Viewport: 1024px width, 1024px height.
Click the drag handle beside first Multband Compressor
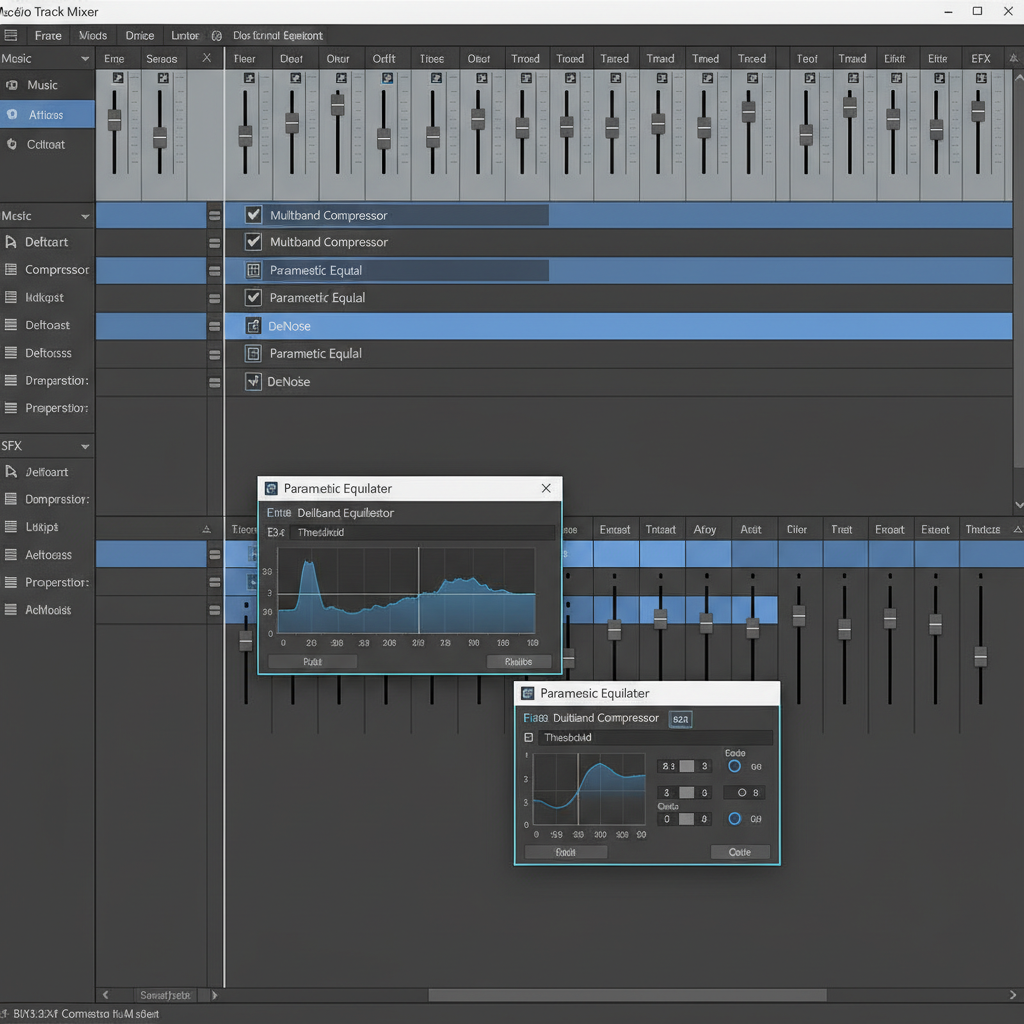coord(214,215)
